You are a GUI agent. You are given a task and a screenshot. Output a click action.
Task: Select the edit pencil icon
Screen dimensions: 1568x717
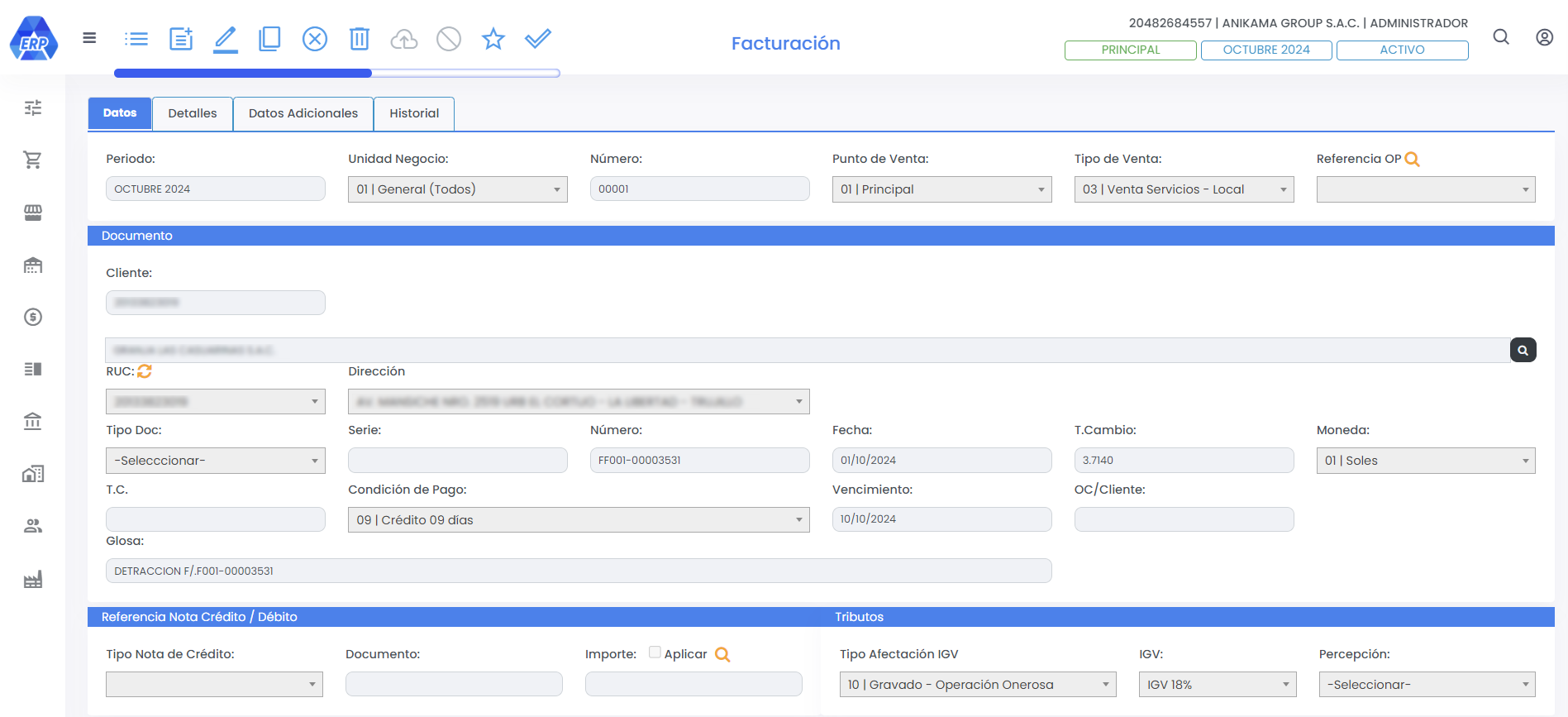point(226,40)
